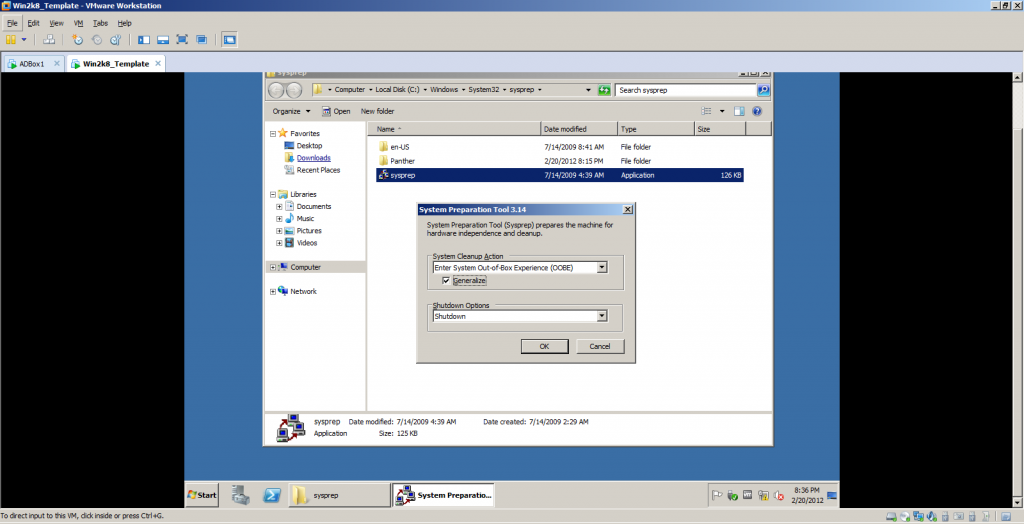Click the console view toolbar icon
This screenshot has height=524, width=1024.
point(229,40)
